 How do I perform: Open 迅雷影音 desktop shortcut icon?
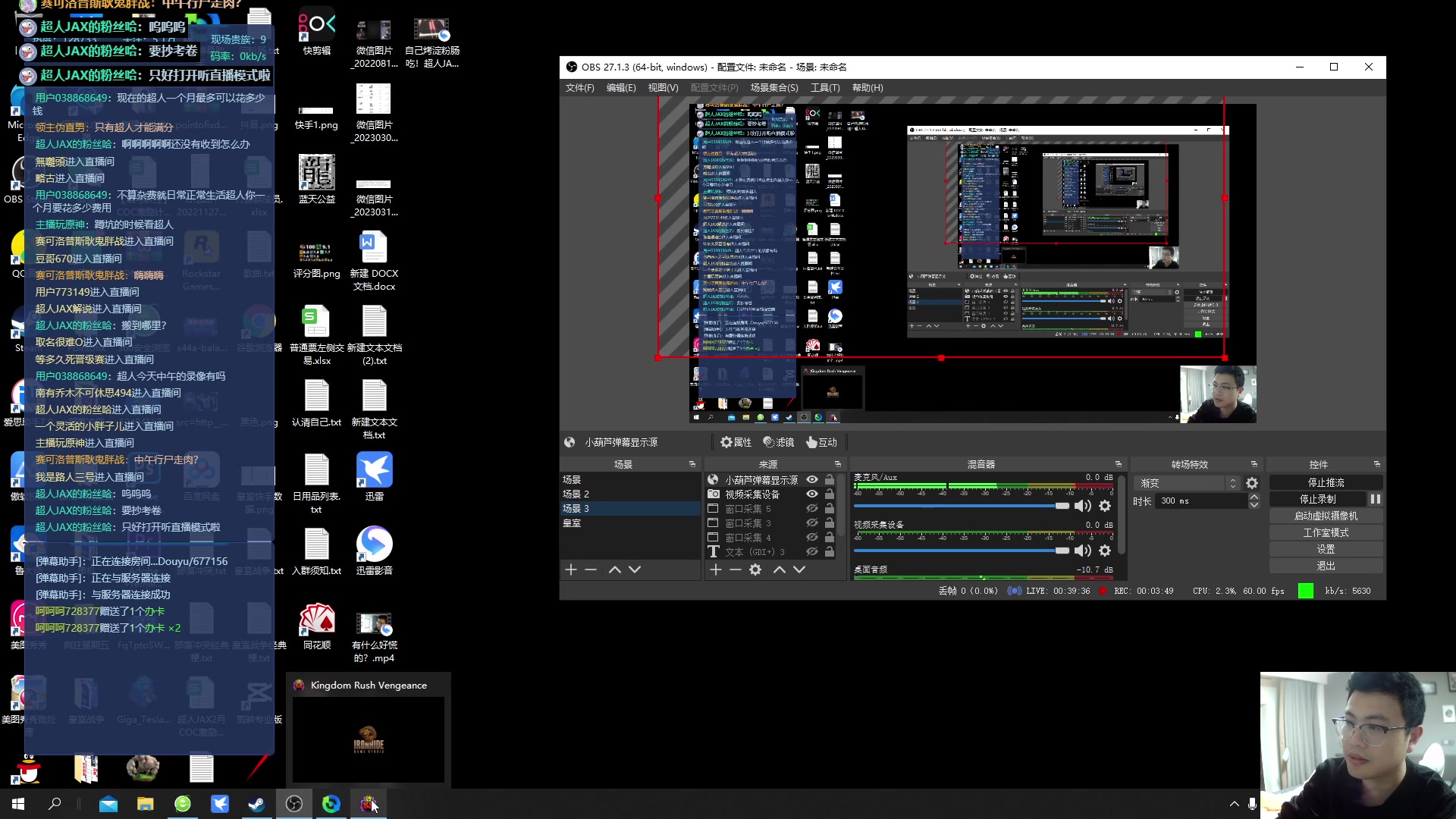375,551
